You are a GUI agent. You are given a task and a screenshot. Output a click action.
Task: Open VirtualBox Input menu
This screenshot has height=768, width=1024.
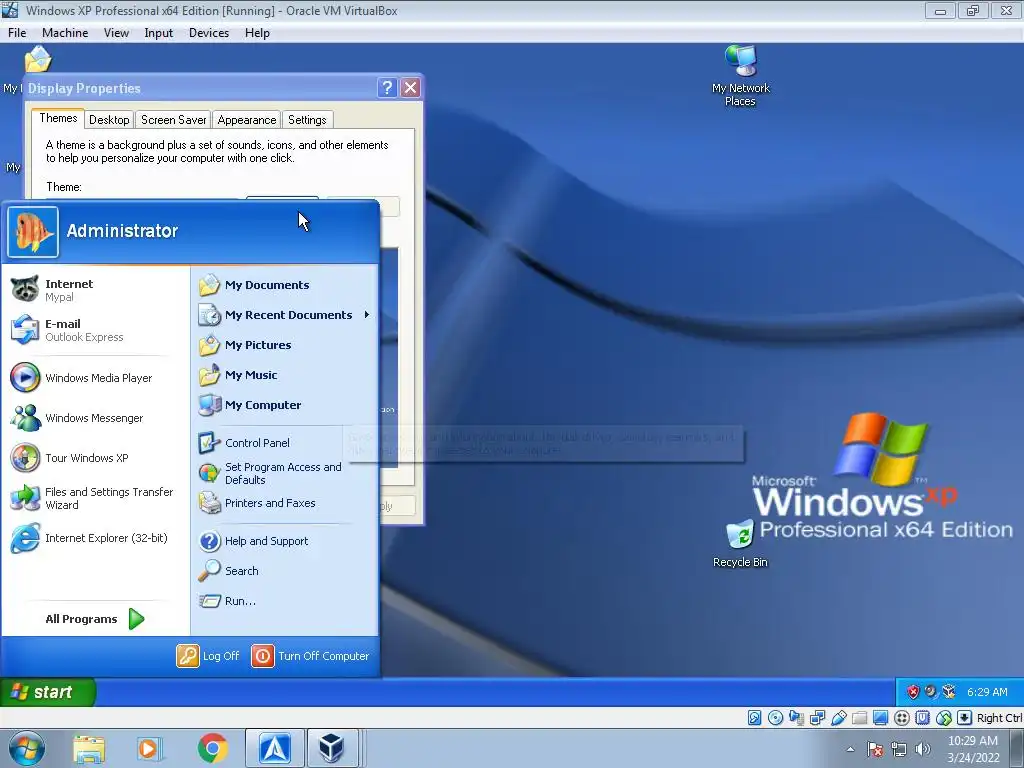158,33
